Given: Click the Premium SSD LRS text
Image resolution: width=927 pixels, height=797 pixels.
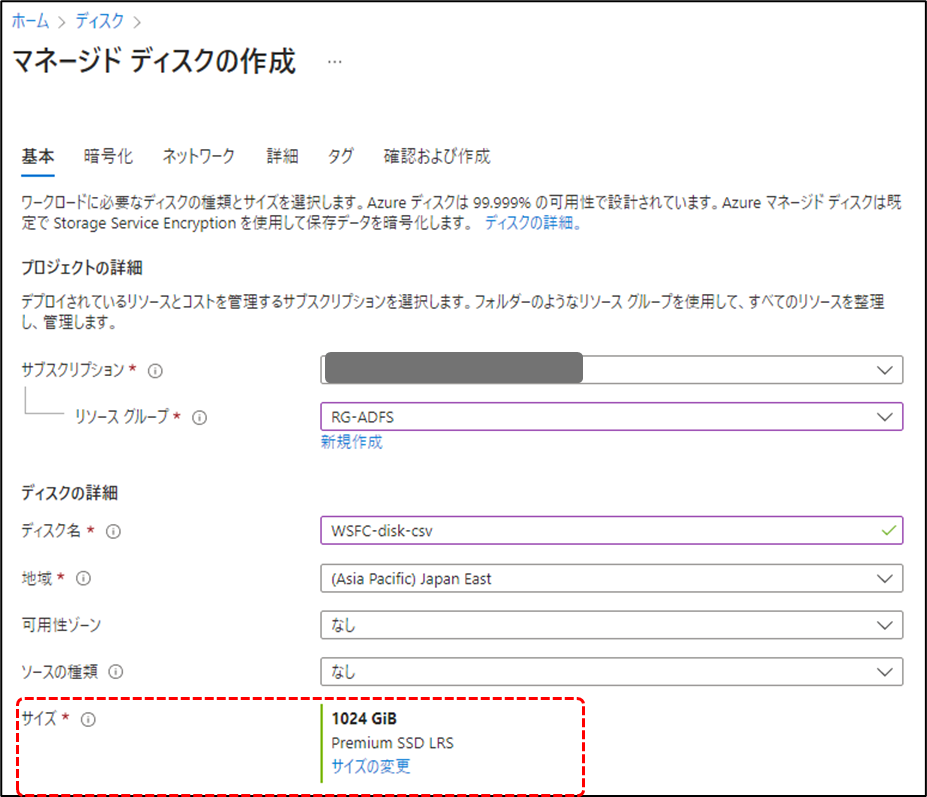Looking at the screenshot, I should tap(393, 743).
